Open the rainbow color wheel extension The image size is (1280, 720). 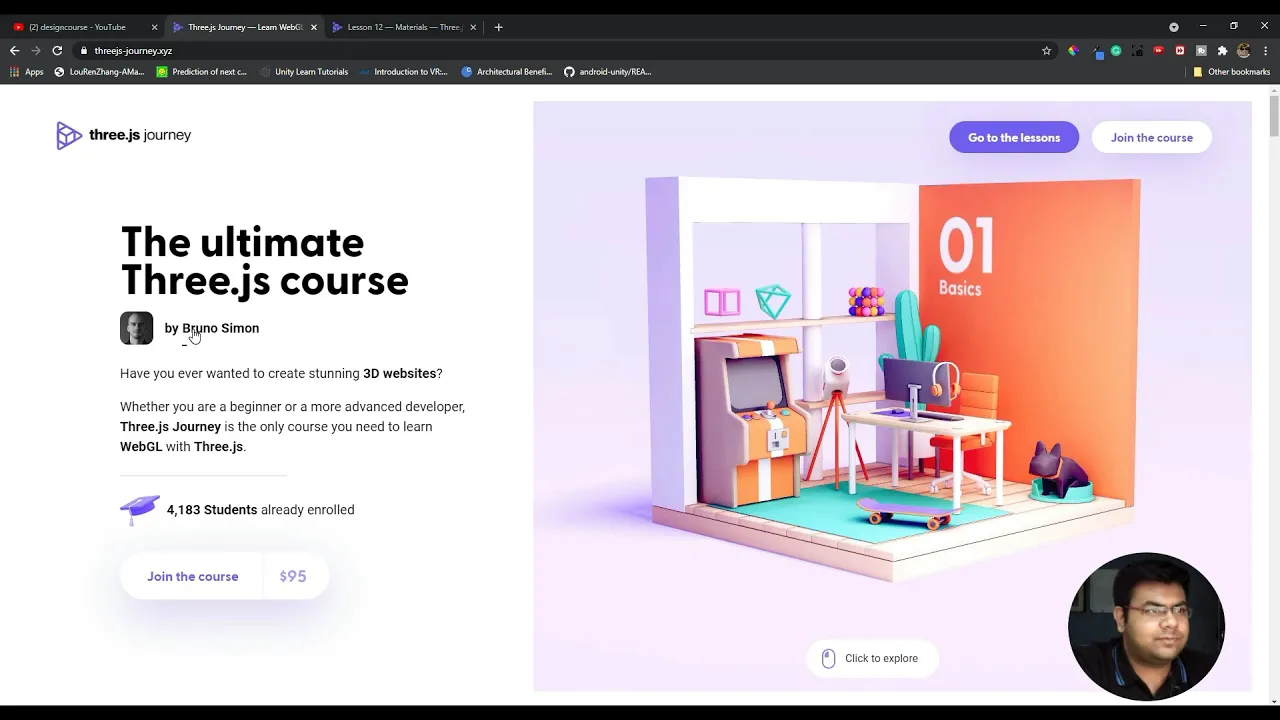point(1073,51)
